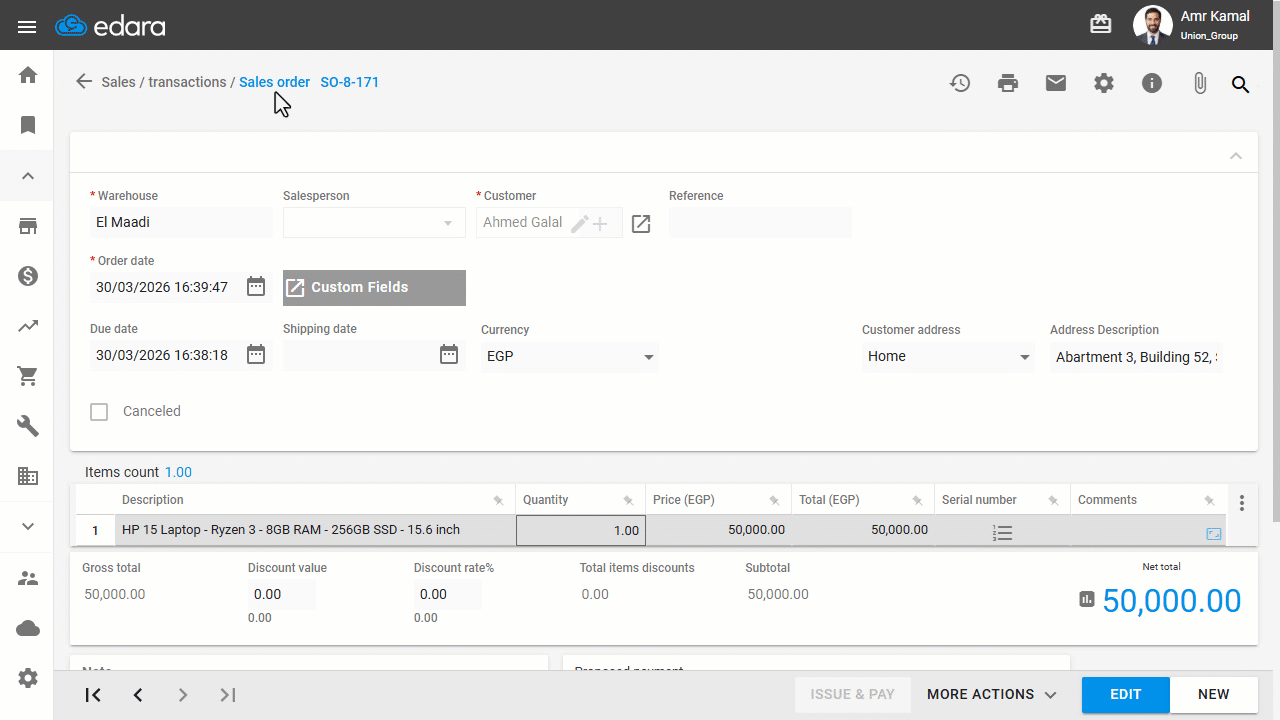Click the gift icon in header
Viewport: 1280px width, 720px height.
pyautogui.click(x=1101, y=24)
